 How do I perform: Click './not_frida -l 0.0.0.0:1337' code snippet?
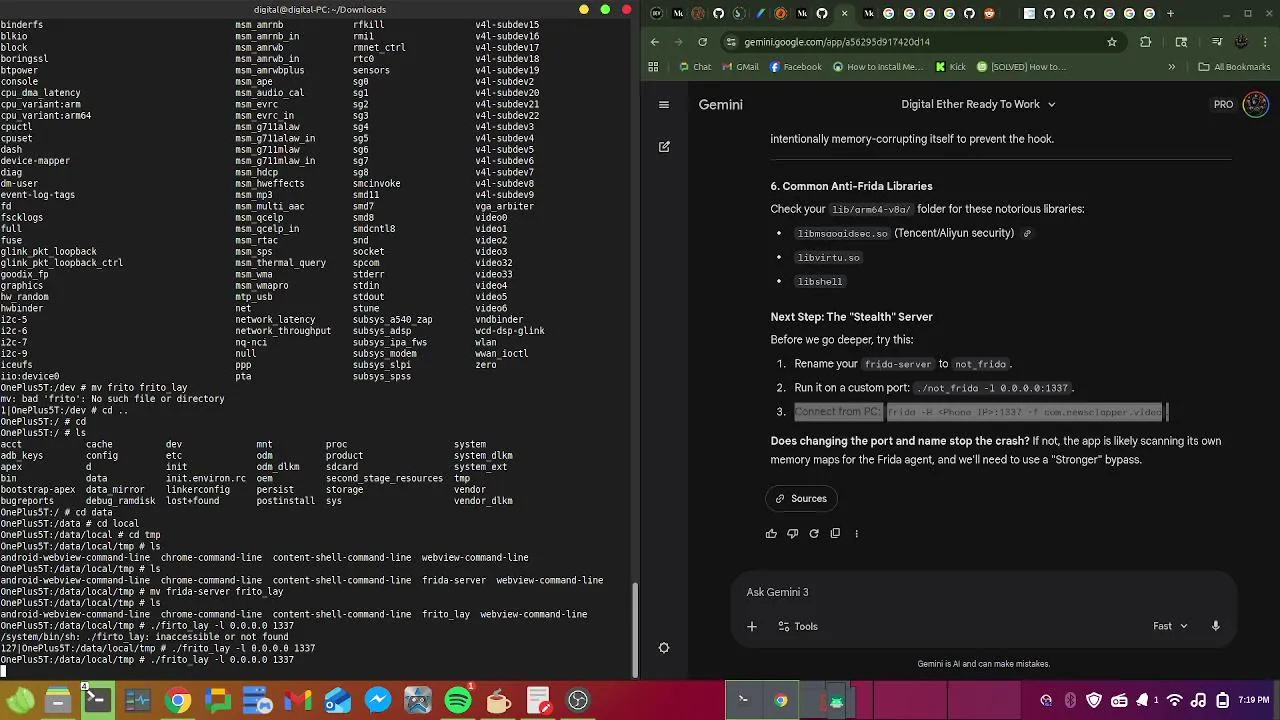click(994, 388)
